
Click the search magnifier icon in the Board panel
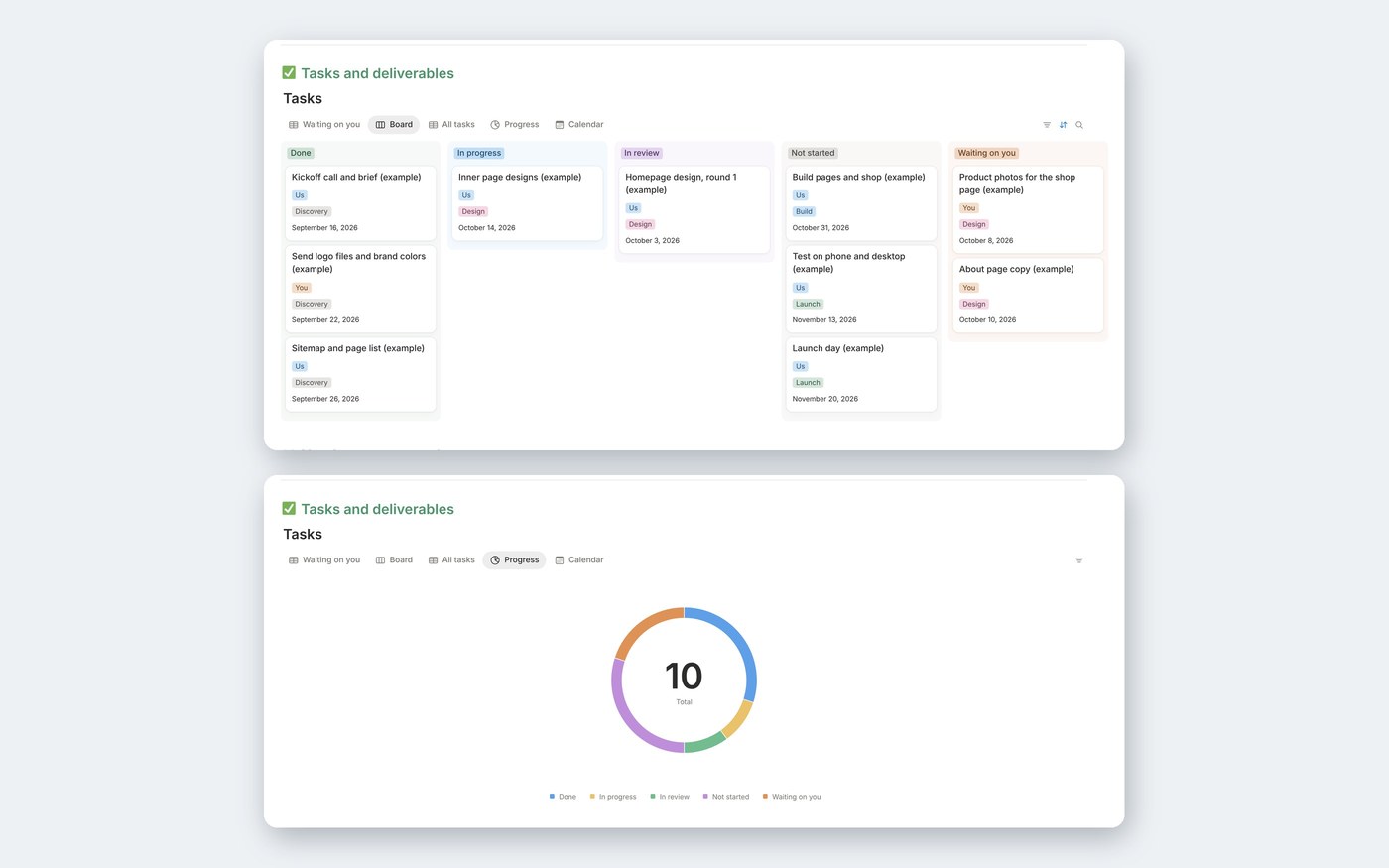pos(1079,125)
